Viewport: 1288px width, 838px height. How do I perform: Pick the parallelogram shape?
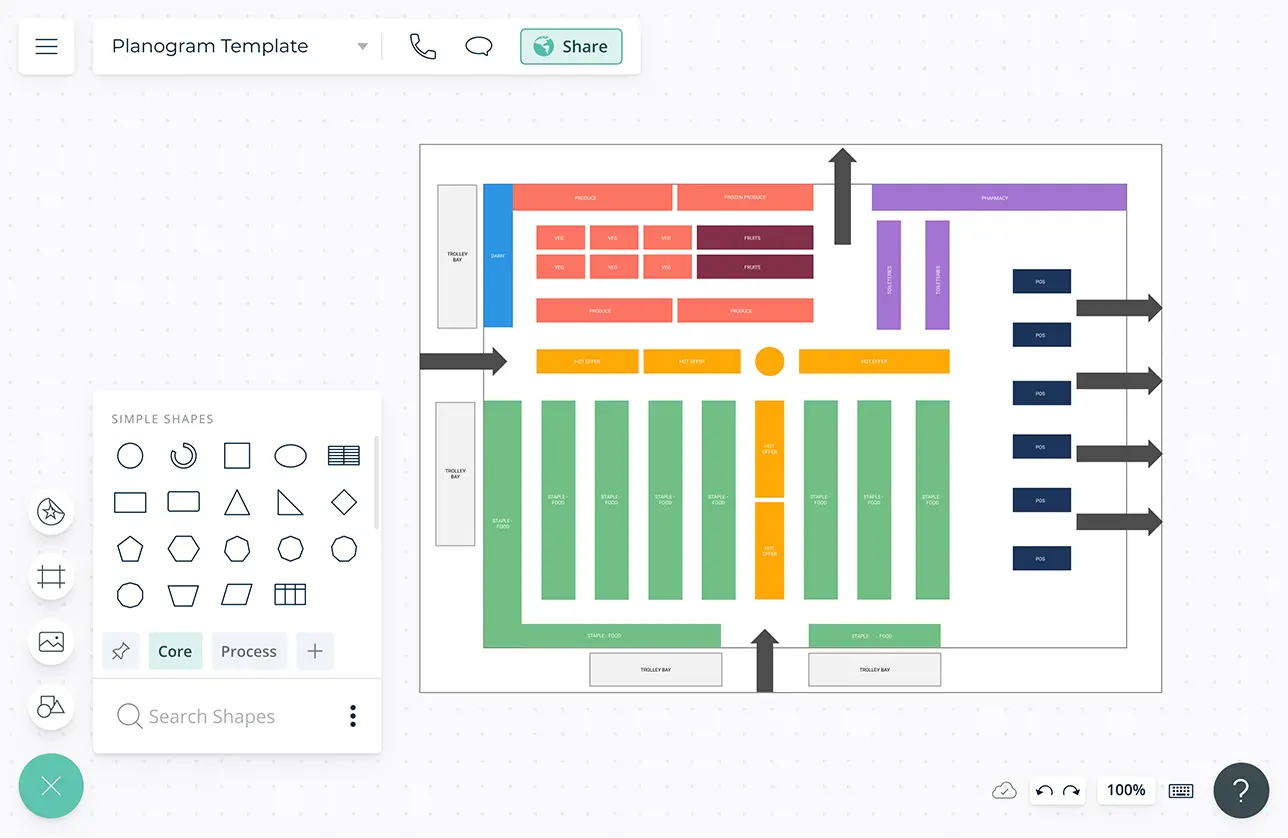237,595
